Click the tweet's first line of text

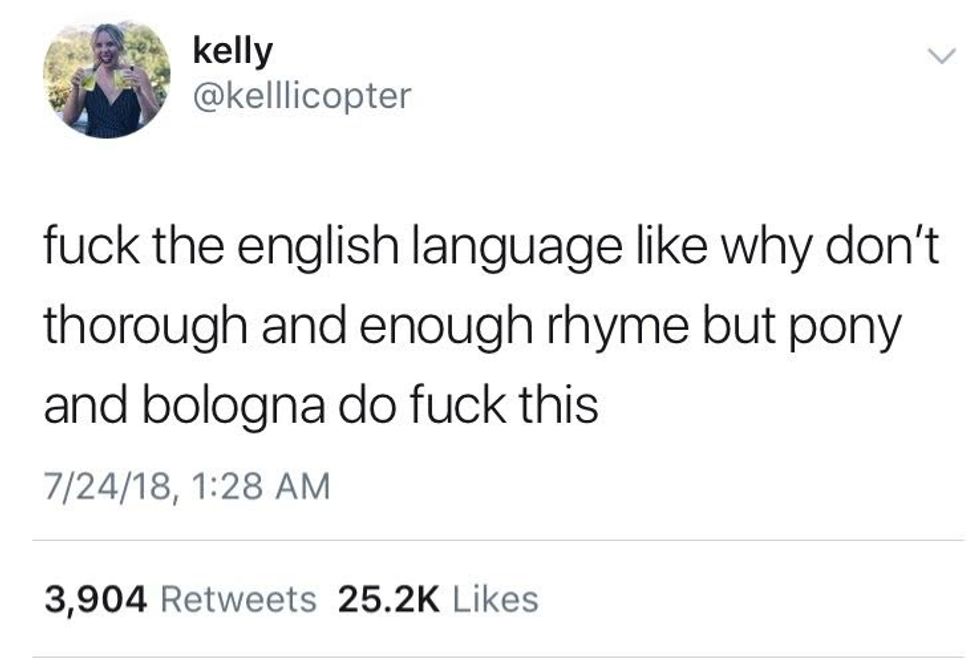[491, 248]
